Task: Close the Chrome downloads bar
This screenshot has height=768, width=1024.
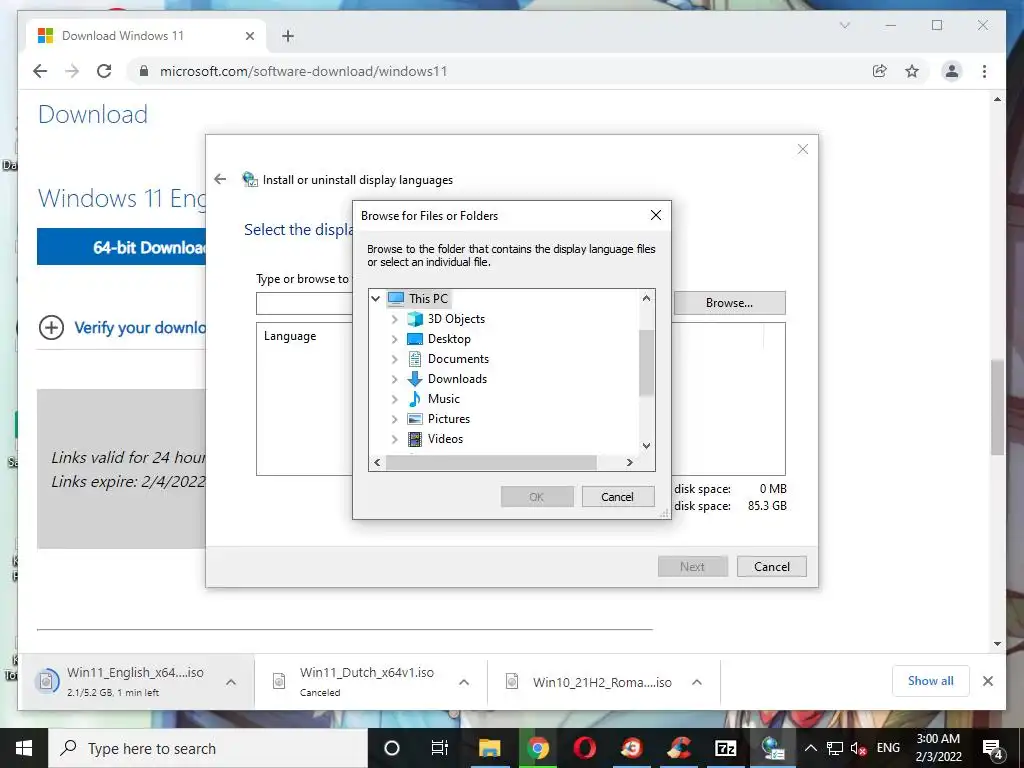Action: click(987, 681)
